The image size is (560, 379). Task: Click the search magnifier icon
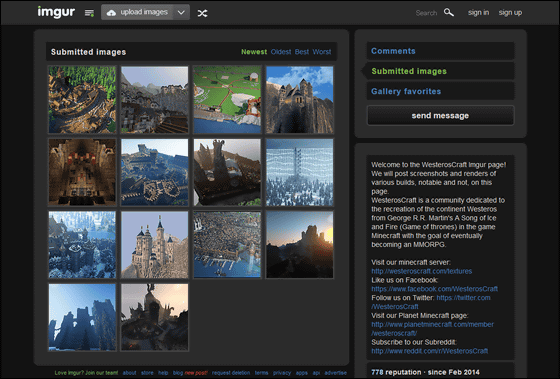click(449, 13)
